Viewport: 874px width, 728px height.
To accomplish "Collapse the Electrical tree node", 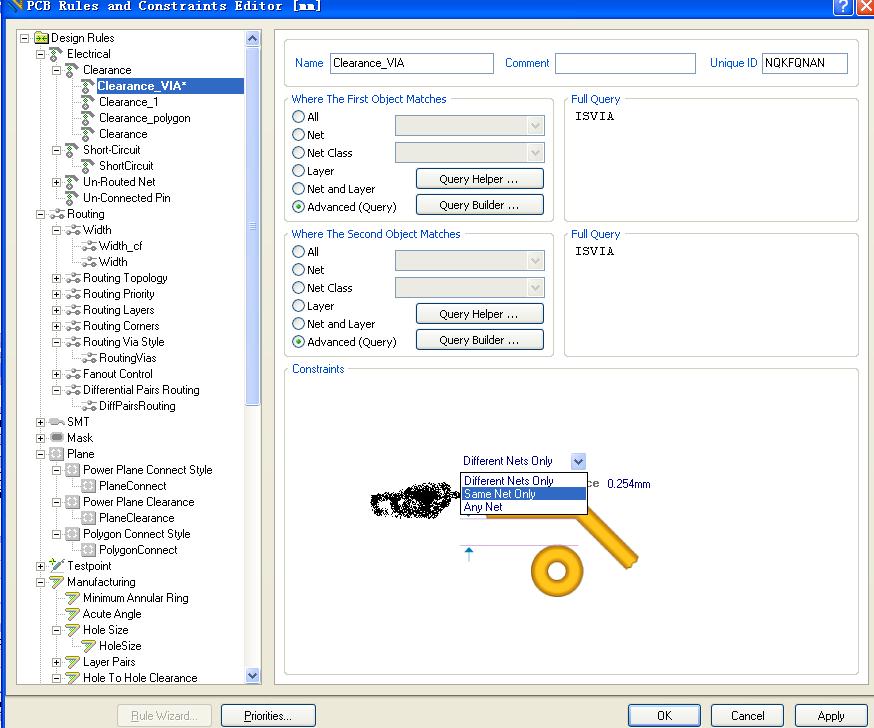I will 40,54.
